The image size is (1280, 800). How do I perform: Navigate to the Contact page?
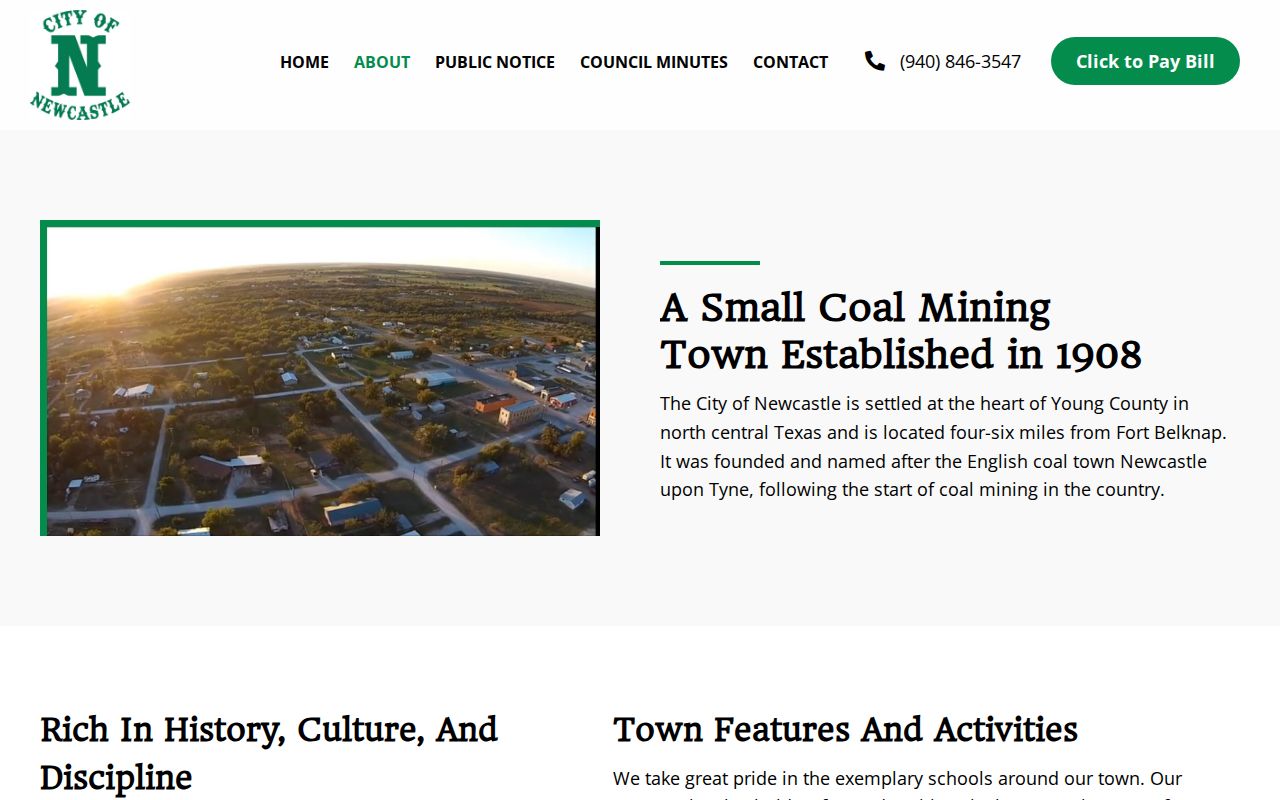pos(790,62)
